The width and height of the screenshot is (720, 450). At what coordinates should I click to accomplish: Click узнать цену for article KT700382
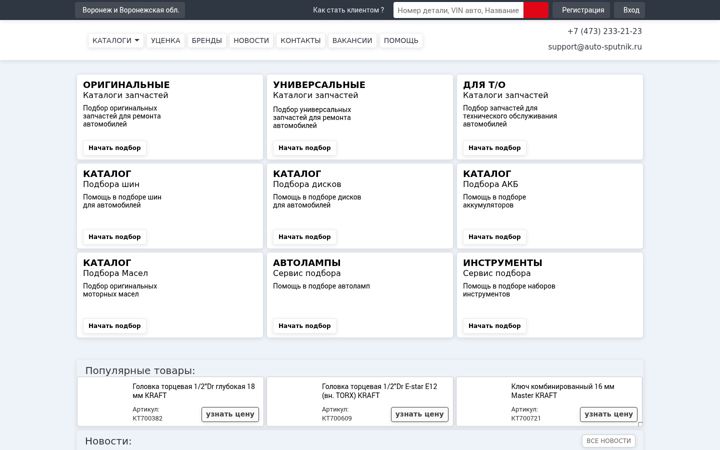230,414
